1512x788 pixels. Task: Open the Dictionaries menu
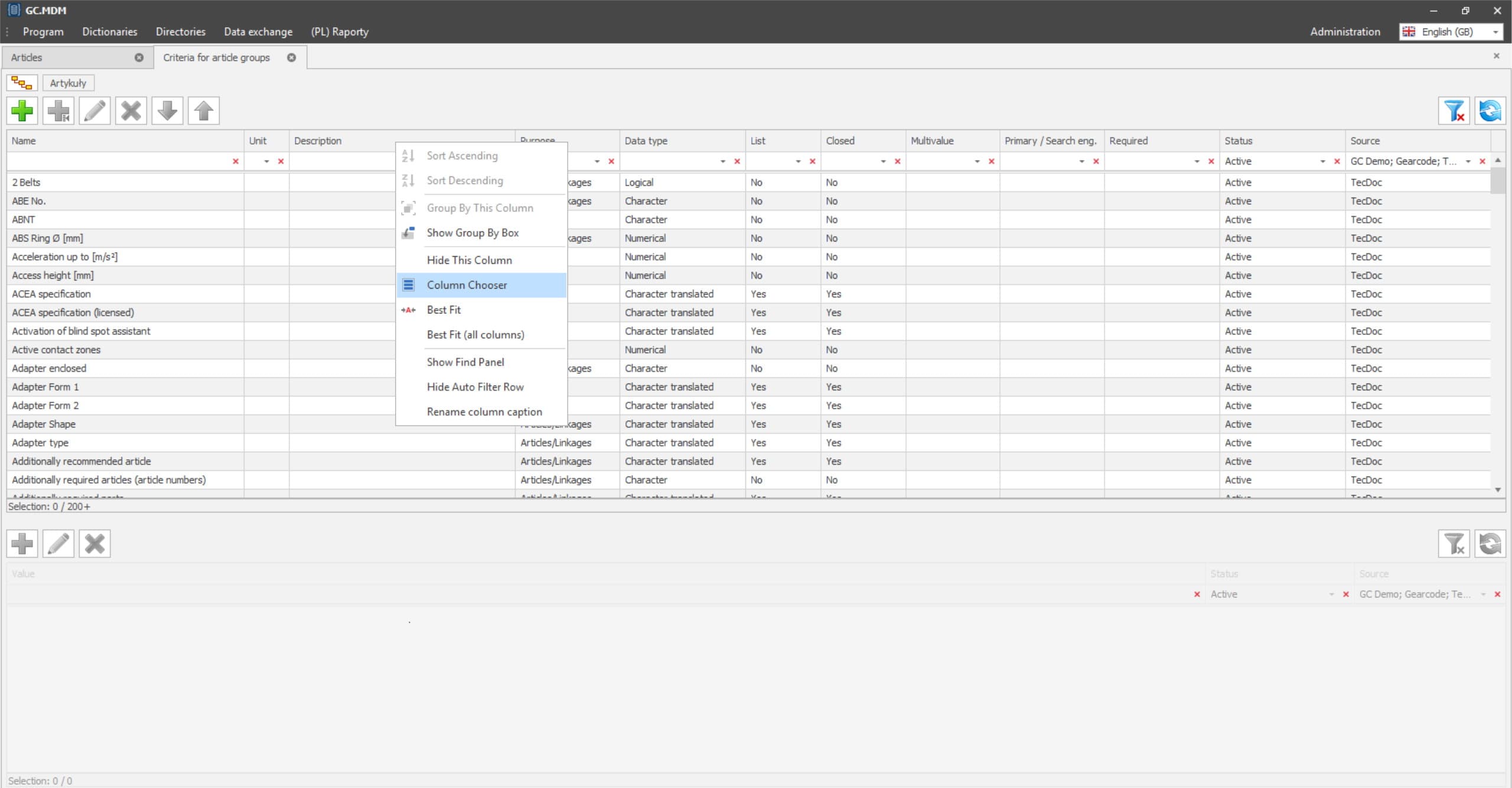coord(110,32)
